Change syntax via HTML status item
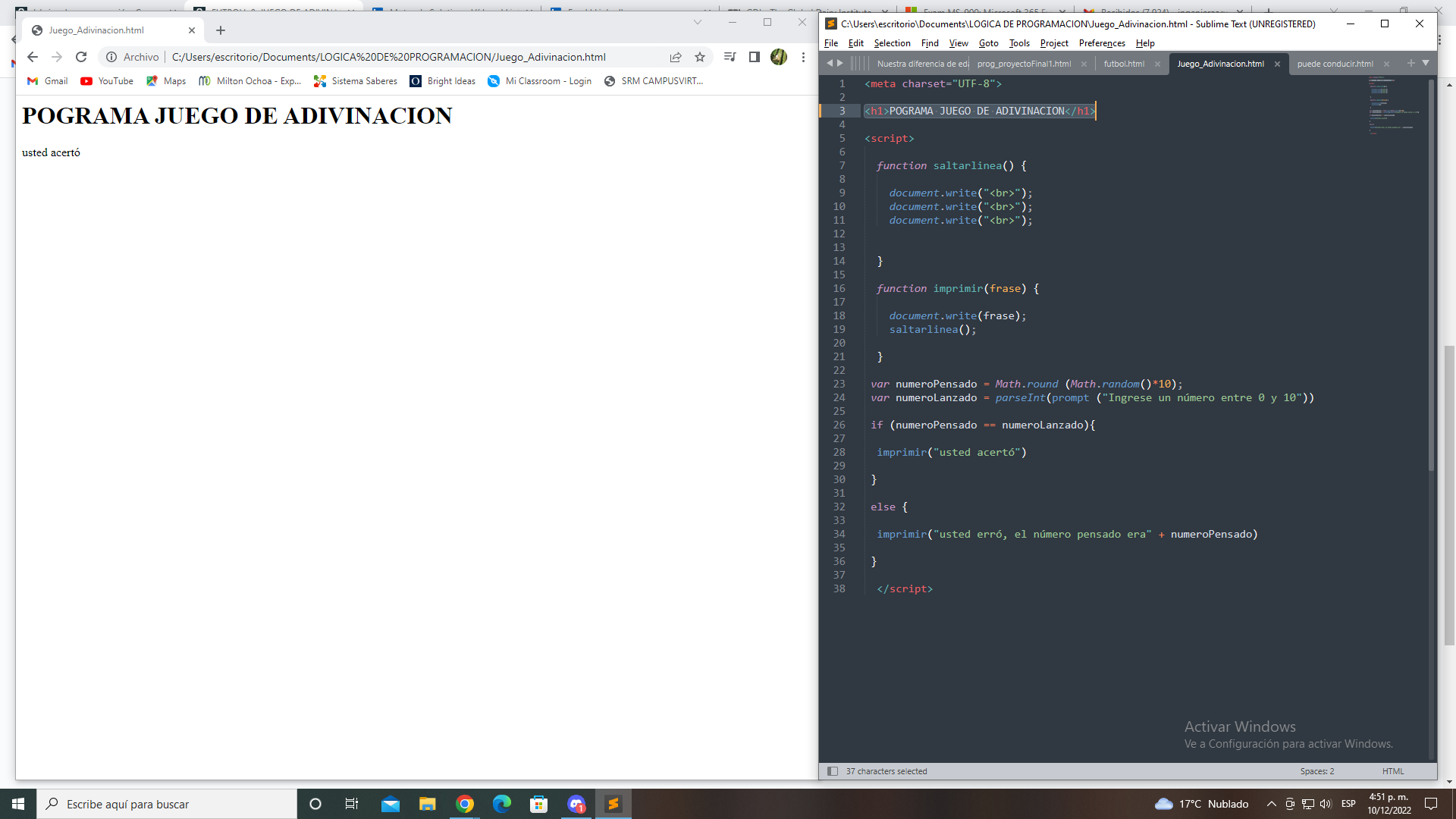This screenshot has width=1456, height=819. (1393, 771)
